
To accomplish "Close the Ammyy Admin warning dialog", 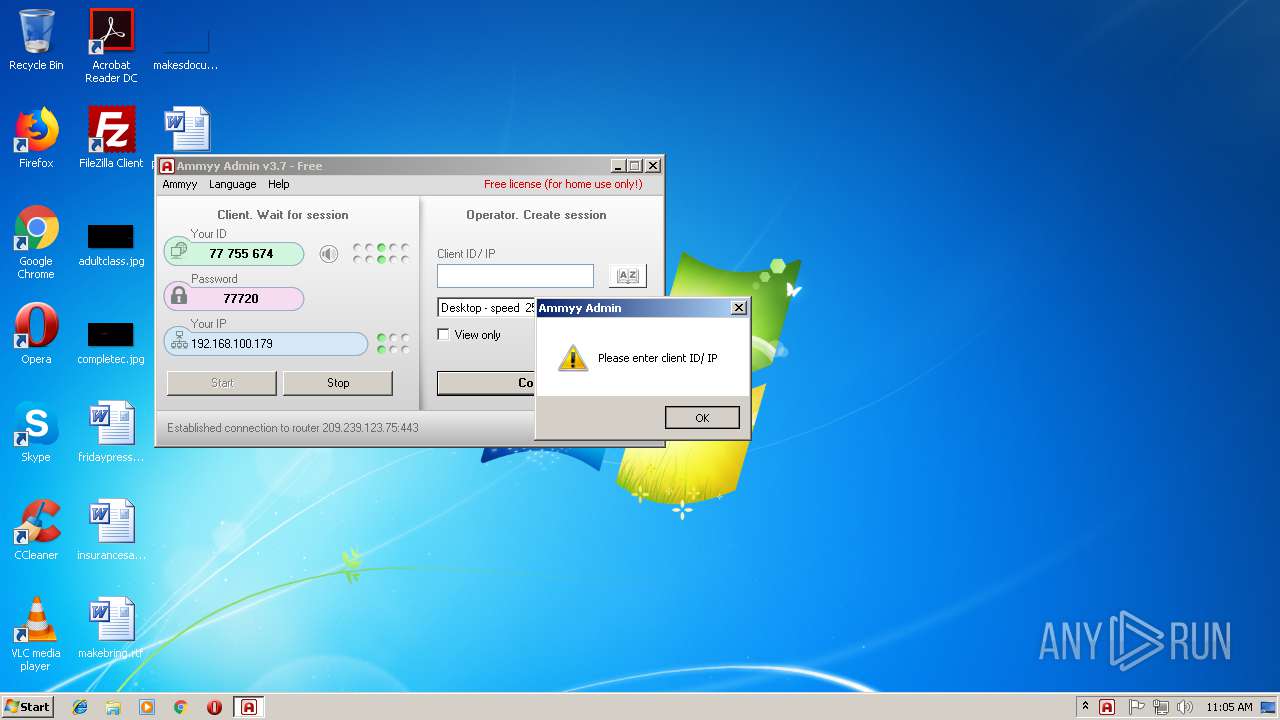I will click(x=739, y=308).
